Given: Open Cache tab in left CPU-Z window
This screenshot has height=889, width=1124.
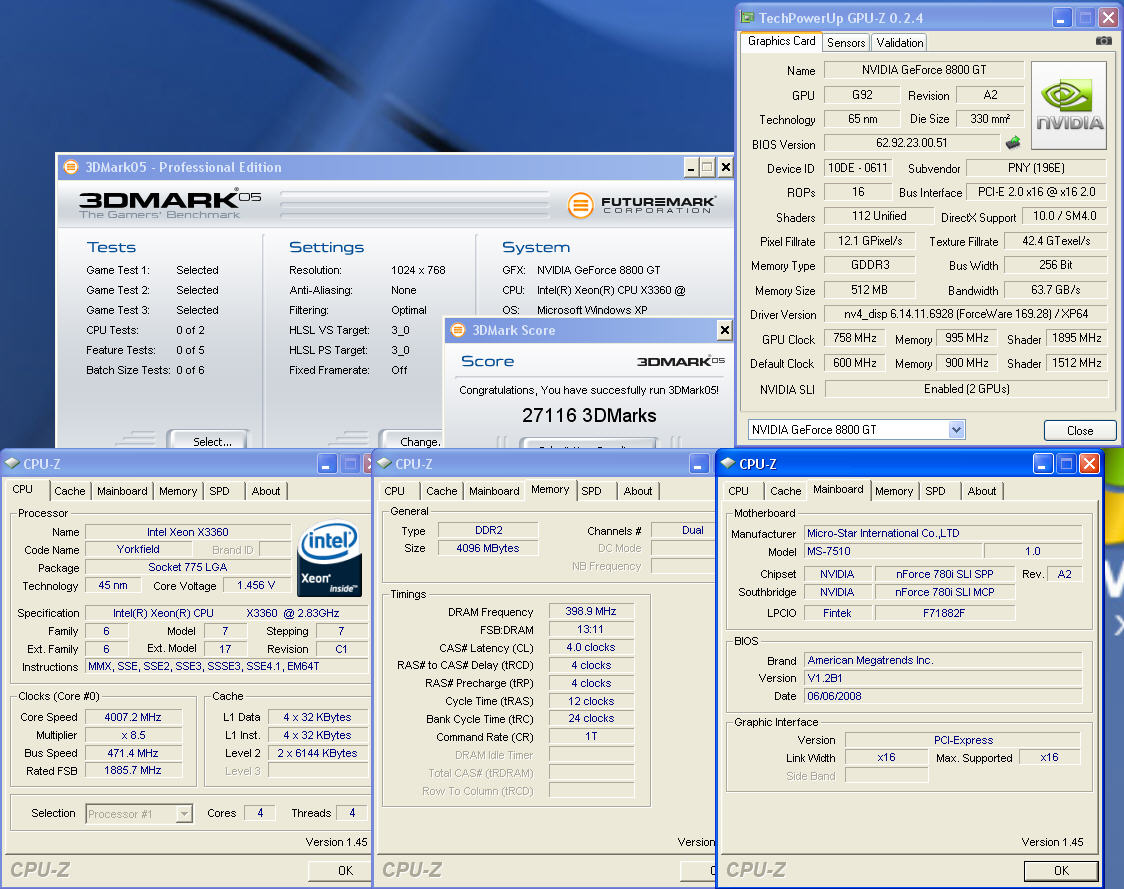Looking at the screenshot, I should (x=70, y=491).
